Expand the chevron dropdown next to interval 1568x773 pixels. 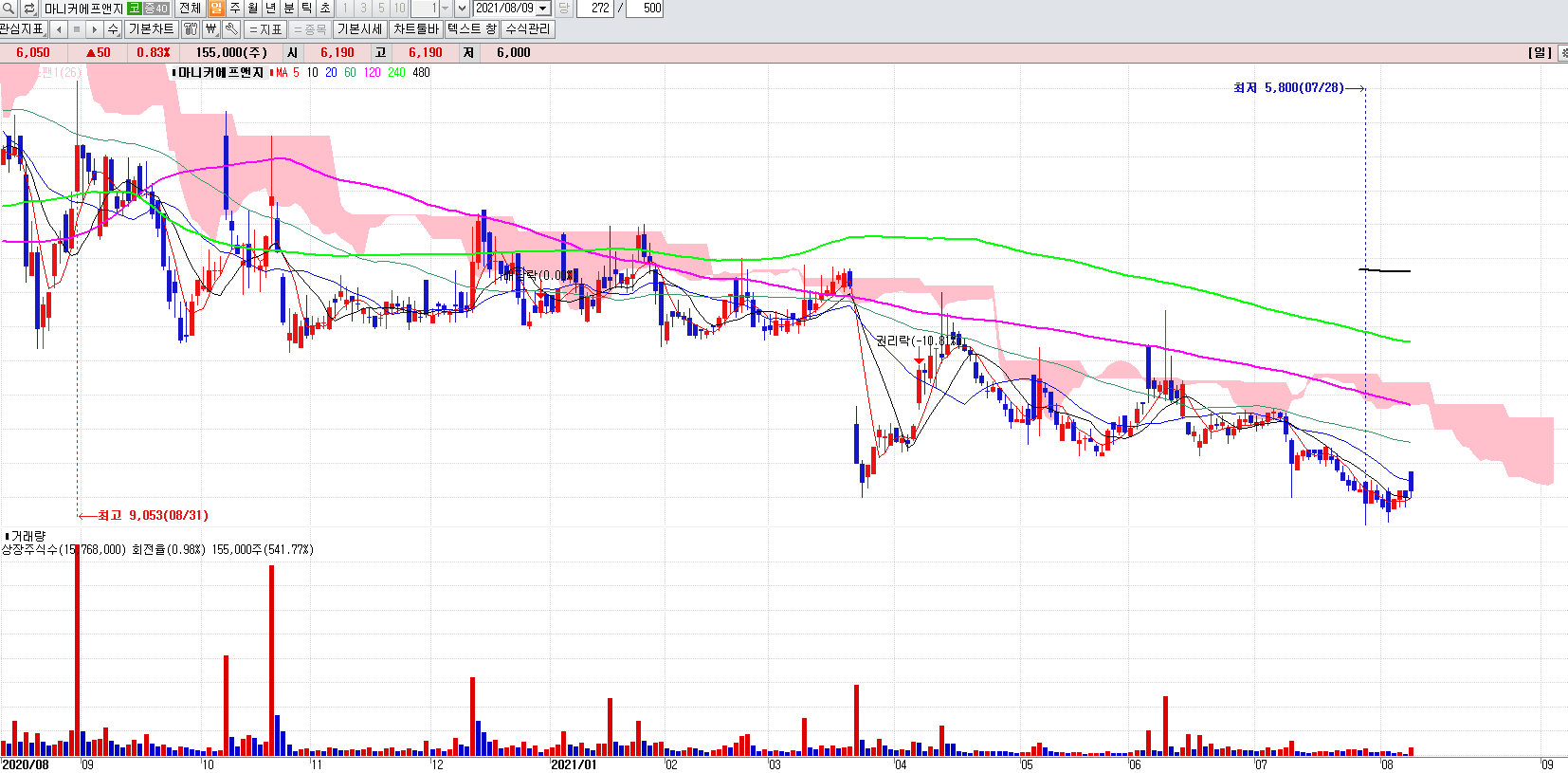[x=462, y=8]
